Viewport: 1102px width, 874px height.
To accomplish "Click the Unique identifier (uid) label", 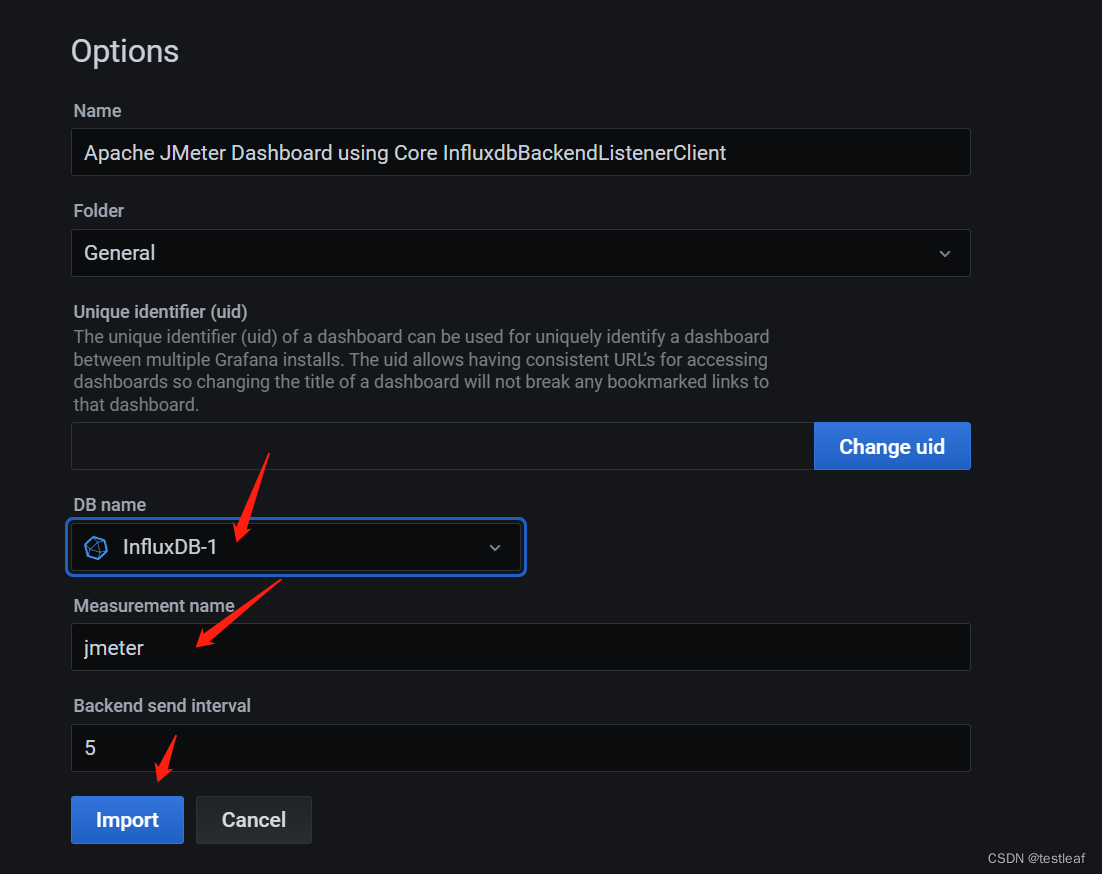I will 160,311.
